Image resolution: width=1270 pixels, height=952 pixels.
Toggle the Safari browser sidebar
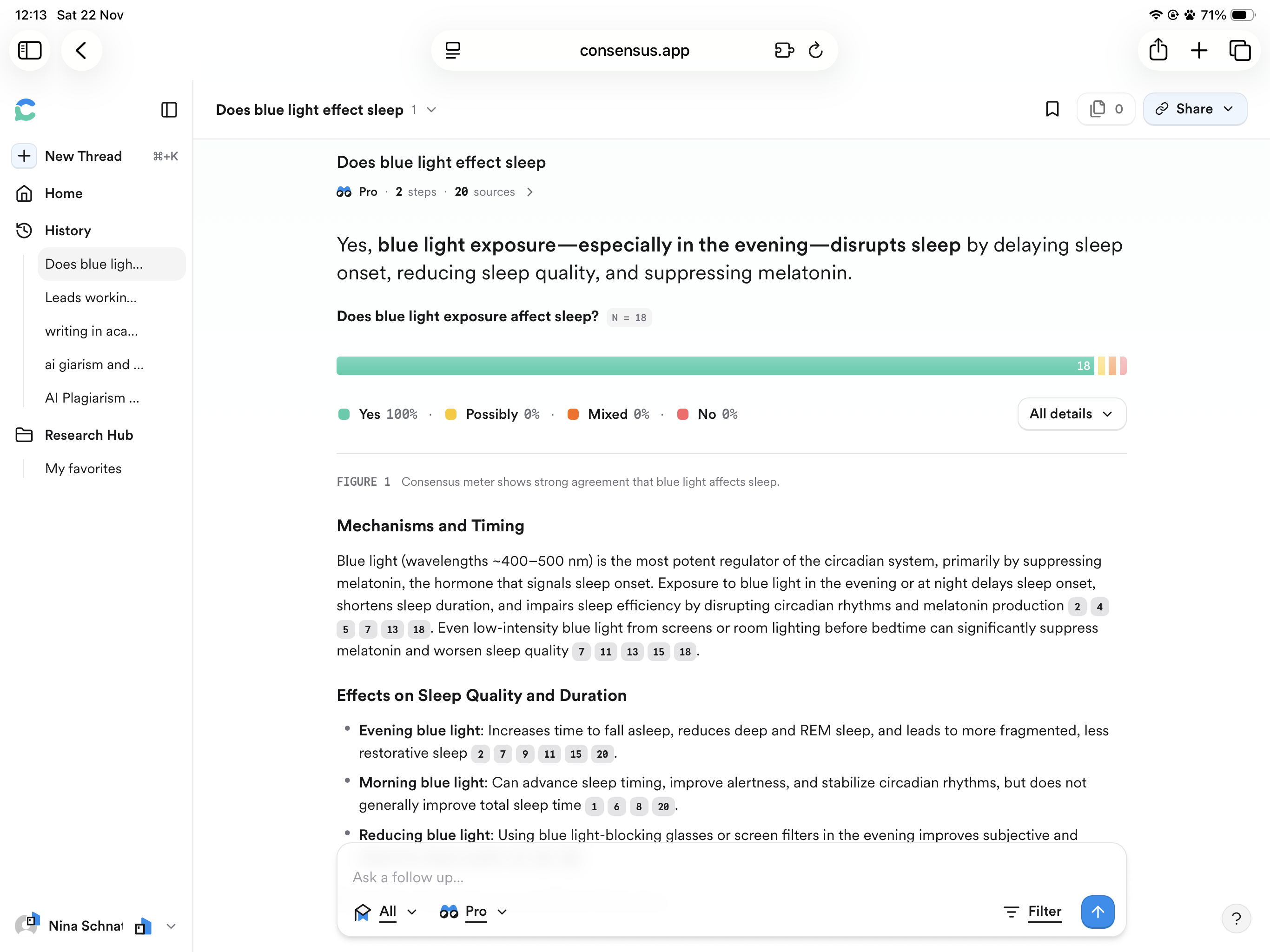pyautogui.click(x=30, y=51)
